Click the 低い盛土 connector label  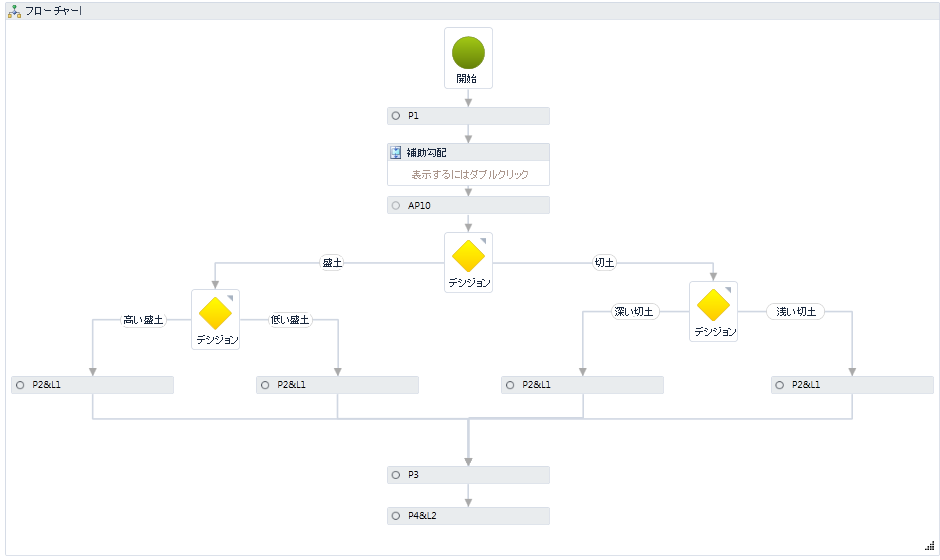coord(290,320)
